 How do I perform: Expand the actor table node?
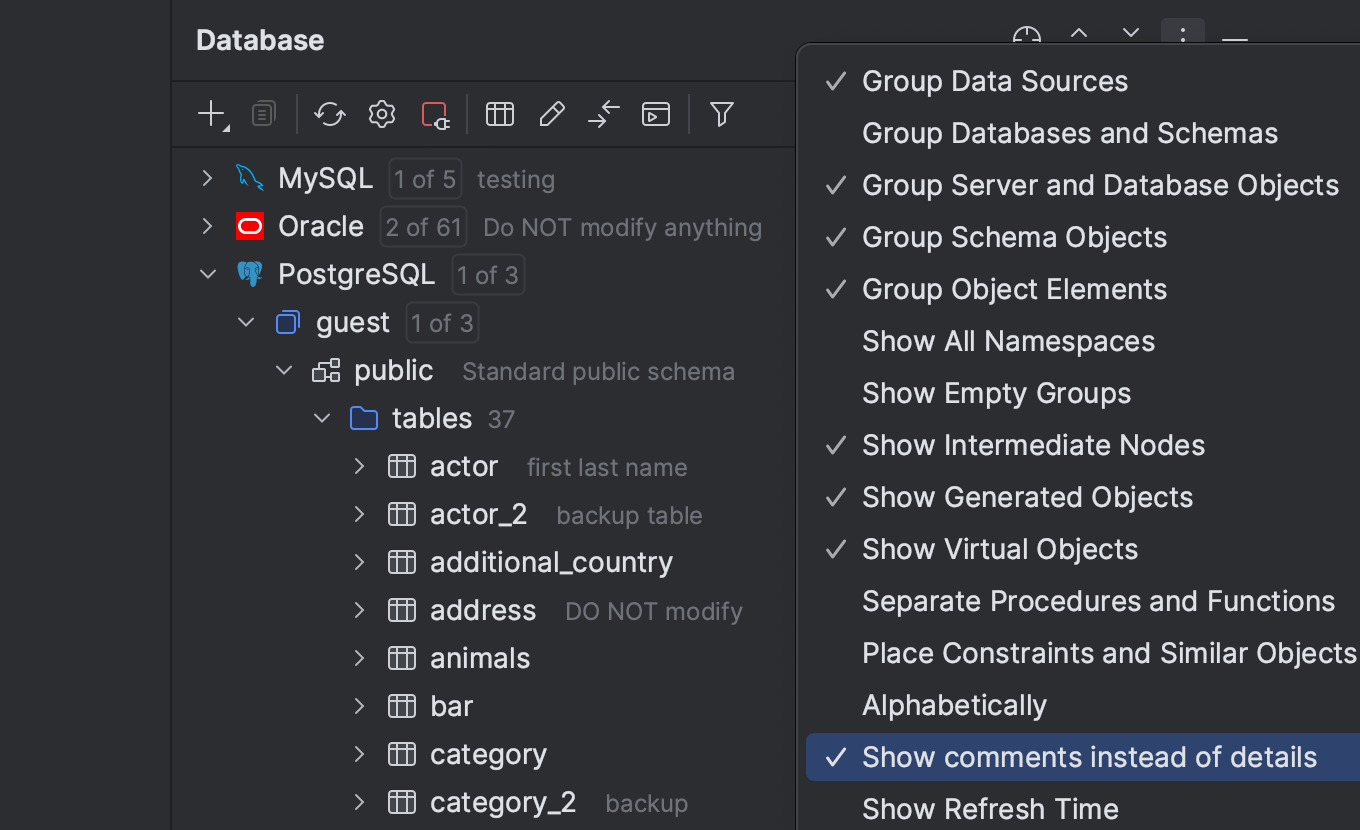(x=359, y=466)
